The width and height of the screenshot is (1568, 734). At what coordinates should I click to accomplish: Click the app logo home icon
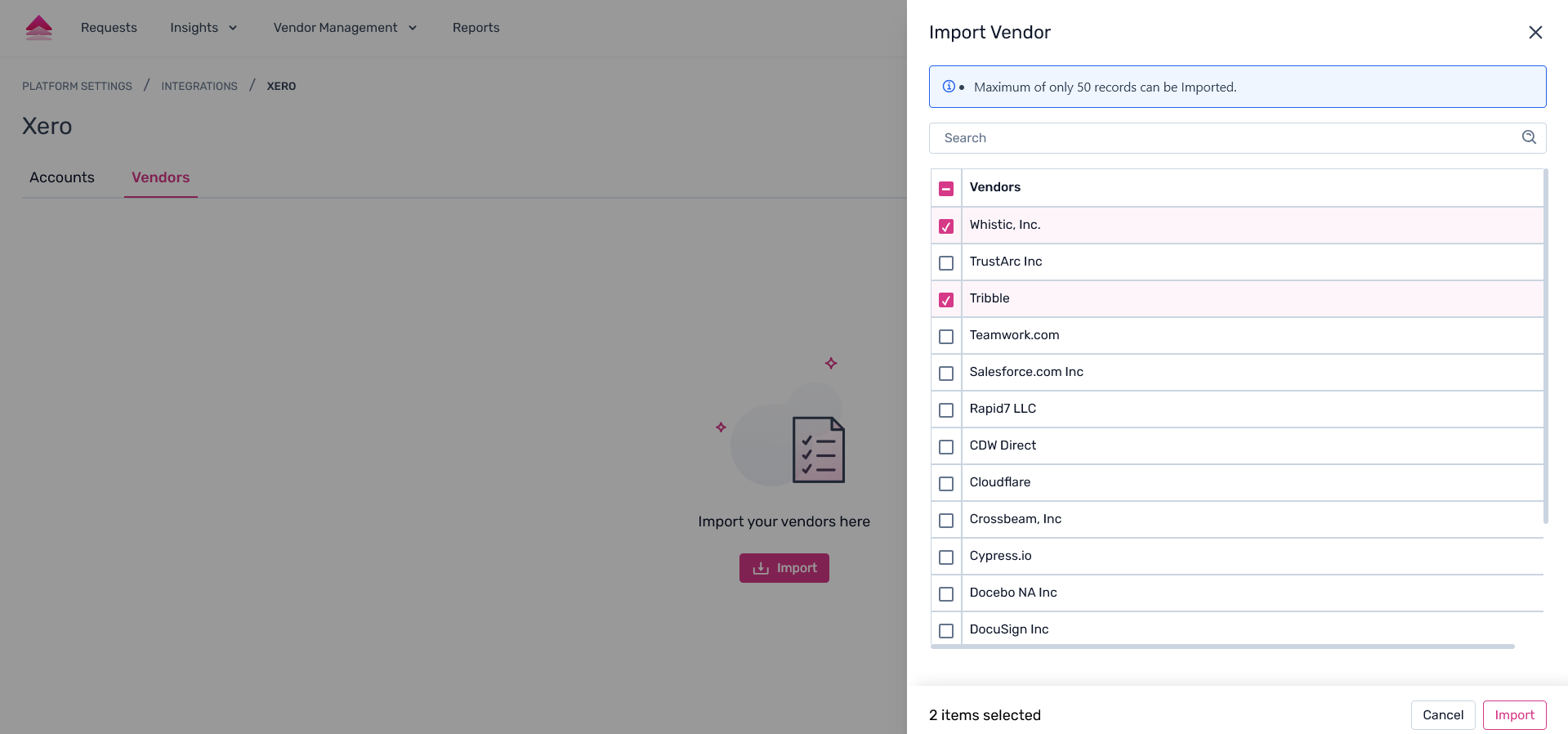coord(38,28)
